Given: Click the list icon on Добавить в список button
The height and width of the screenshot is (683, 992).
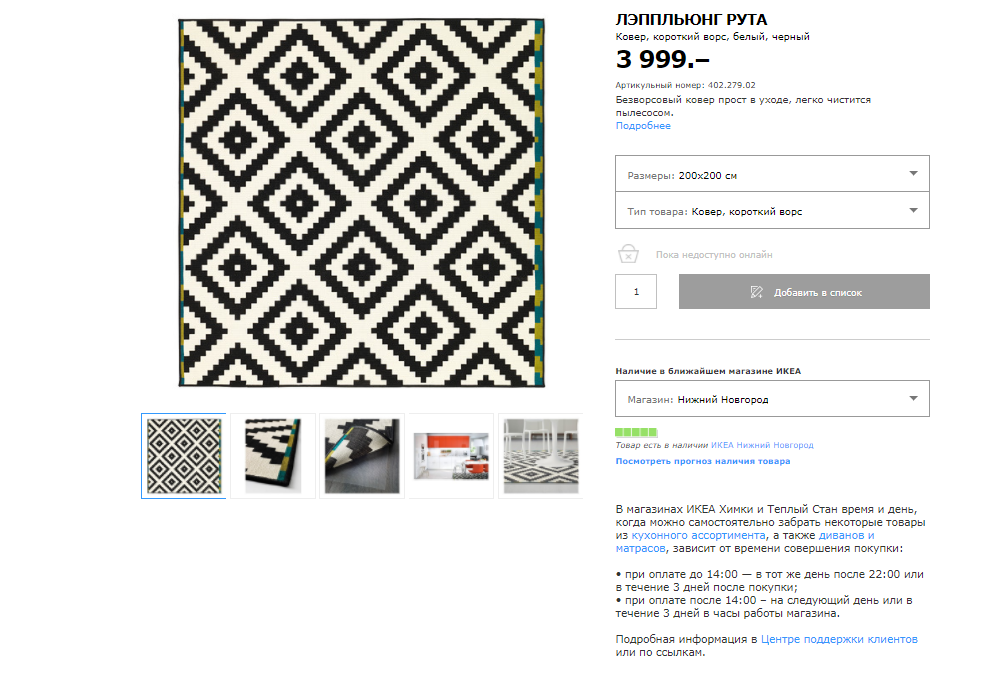Looking at the screenshot, I should click(x=756, y=292).
